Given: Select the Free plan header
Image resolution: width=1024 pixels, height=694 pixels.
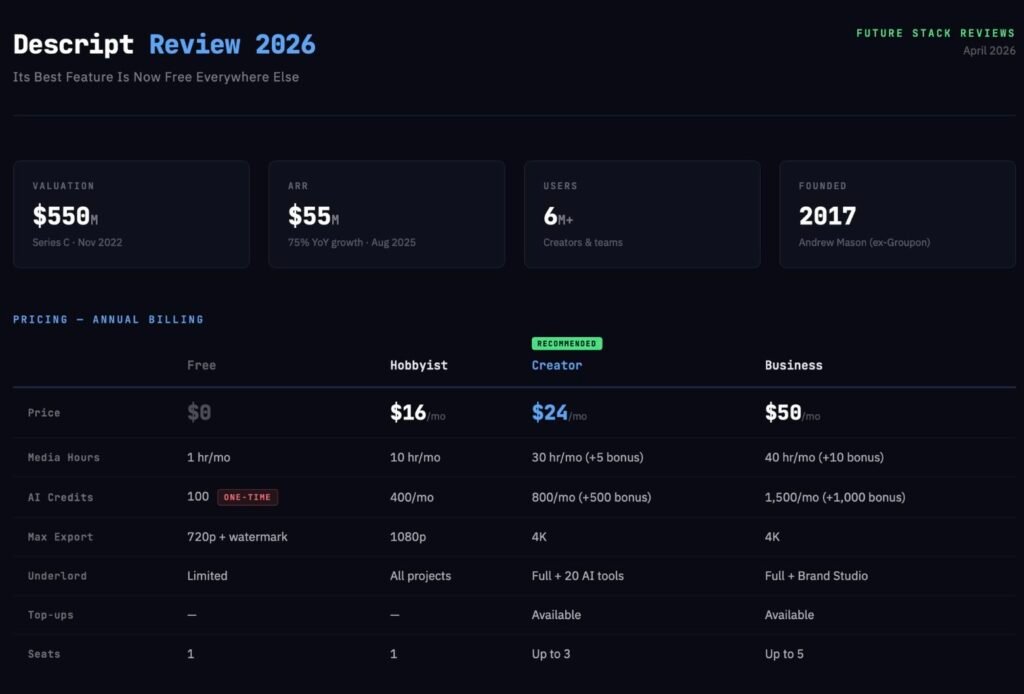Looking at the screenshot, I should (202, 365).
